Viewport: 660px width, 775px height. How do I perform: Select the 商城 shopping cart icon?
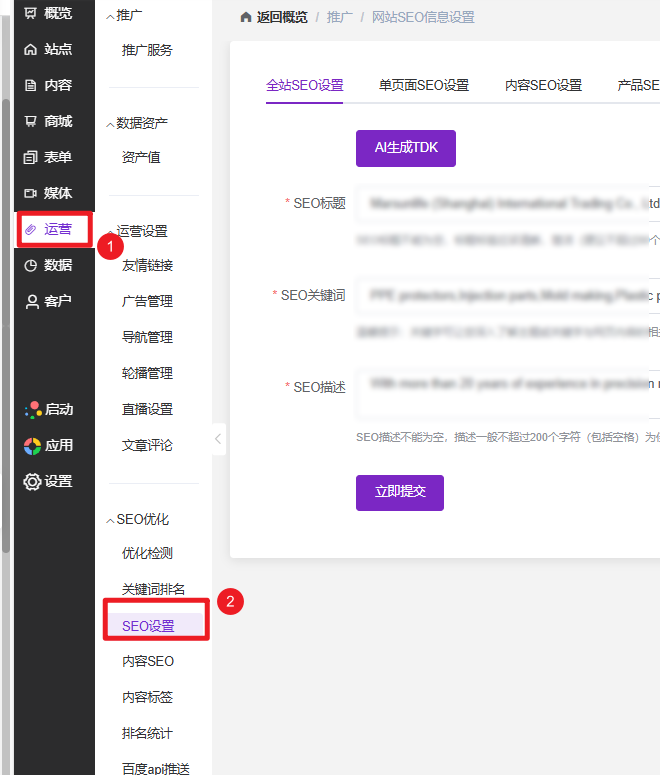pos(31,122)
